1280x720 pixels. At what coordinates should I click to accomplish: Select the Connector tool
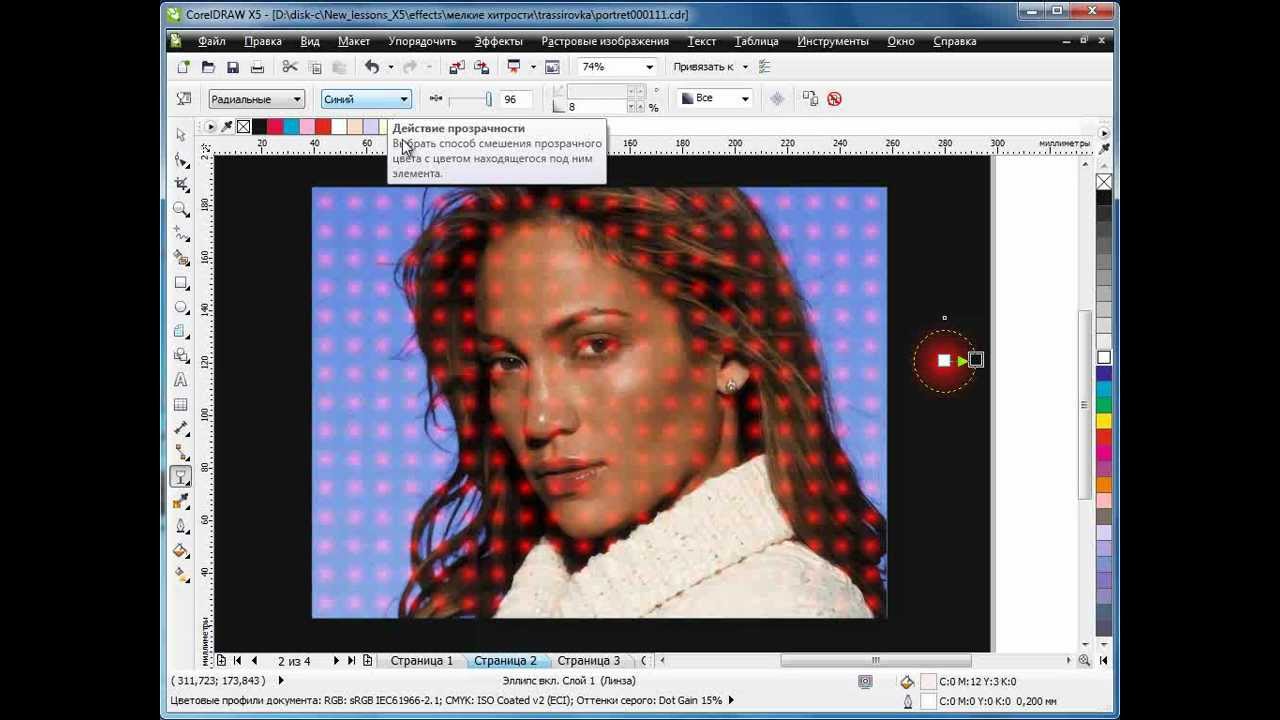[x=181, y=453]
